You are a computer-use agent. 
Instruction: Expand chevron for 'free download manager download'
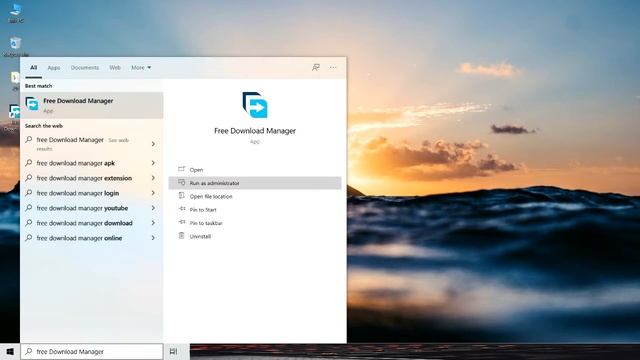click(x=153, y=223)
